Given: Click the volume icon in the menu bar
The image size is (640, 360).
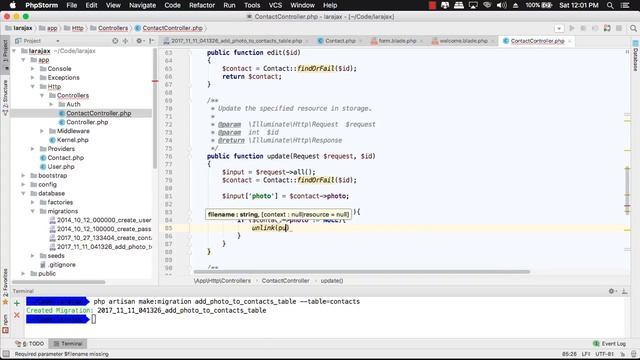Looking at the screenshot, I should pyautogui.click(x=501, y=5).
